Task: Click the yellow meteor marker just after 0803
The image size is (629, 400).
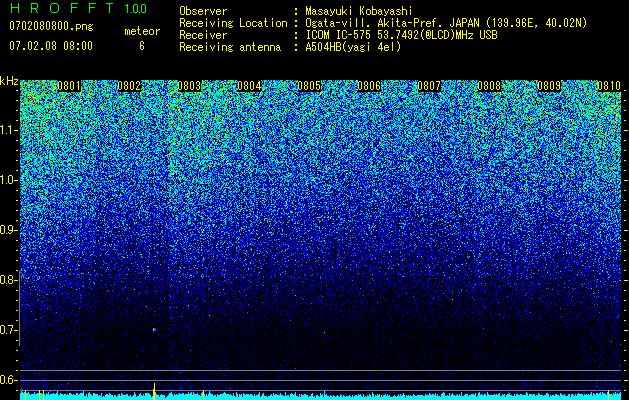Action: (x=203, y=395)
